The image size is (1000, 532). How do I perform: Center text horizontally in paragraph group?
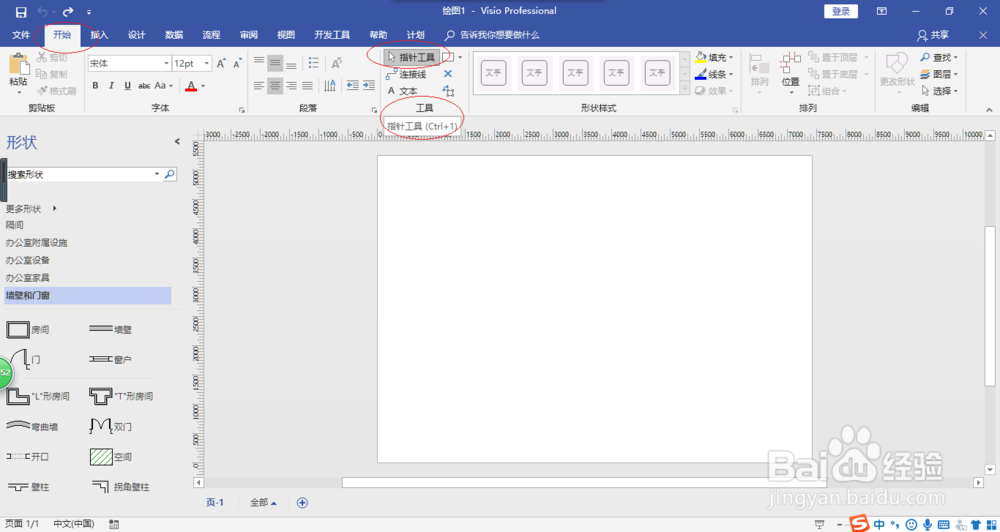click(275, 85)
